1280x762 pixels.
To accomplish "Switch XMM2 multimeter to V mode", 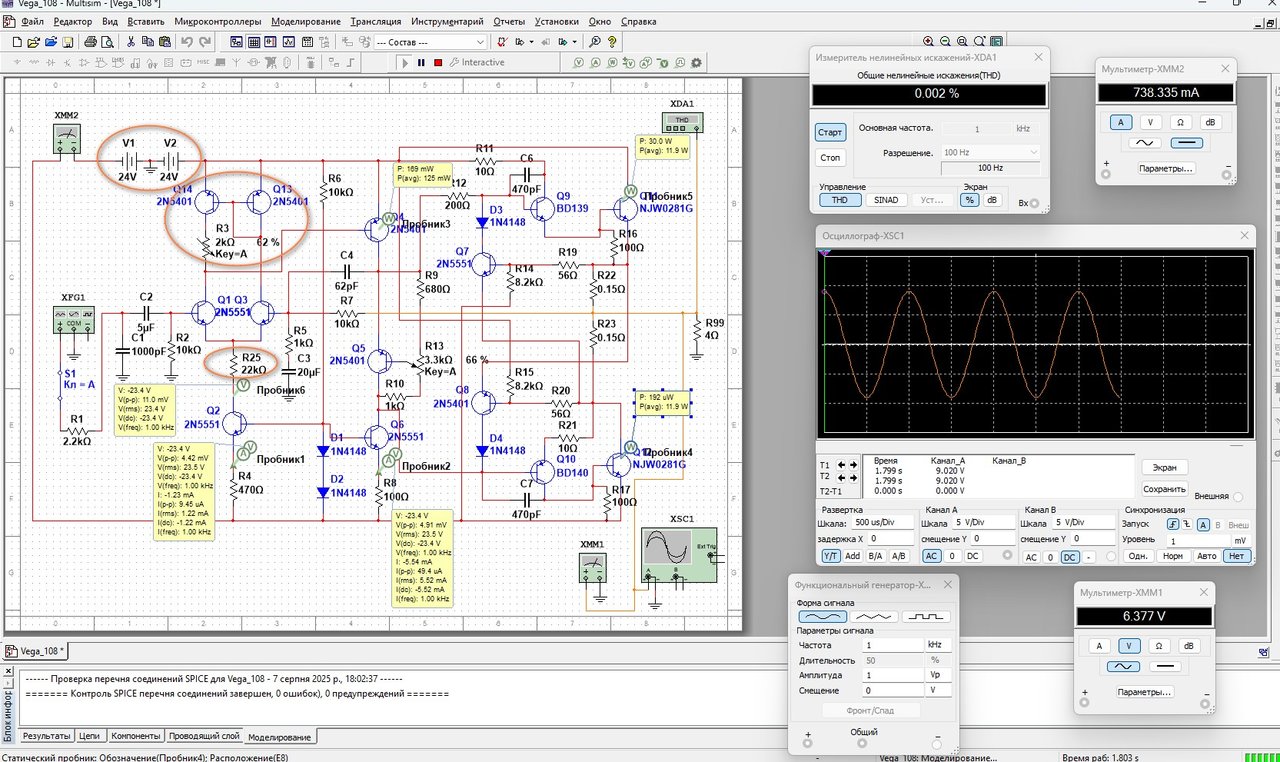I will (1153, 122).
